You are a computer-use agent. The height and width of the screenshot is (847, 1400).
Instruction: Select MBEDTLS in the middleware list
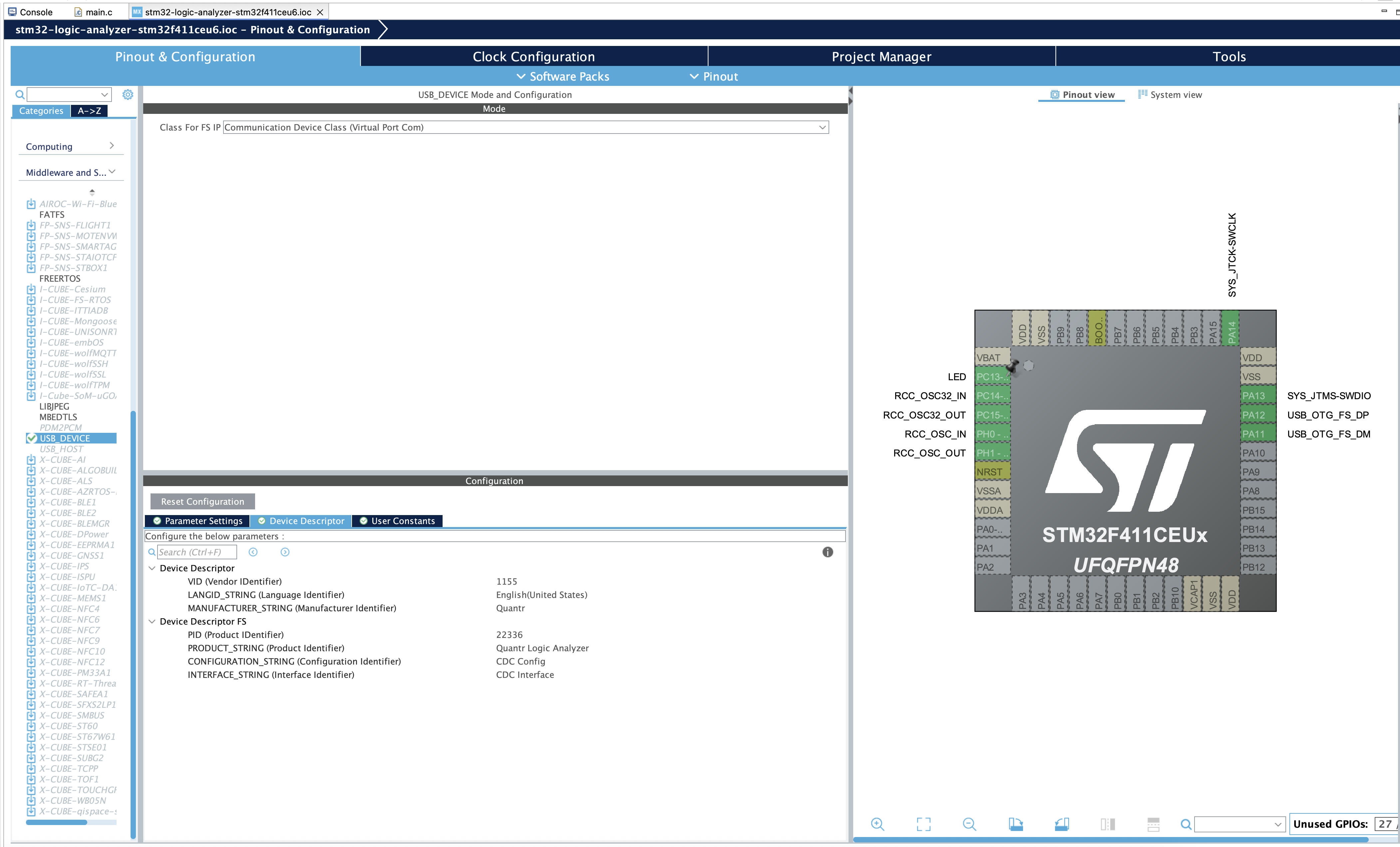58,417
